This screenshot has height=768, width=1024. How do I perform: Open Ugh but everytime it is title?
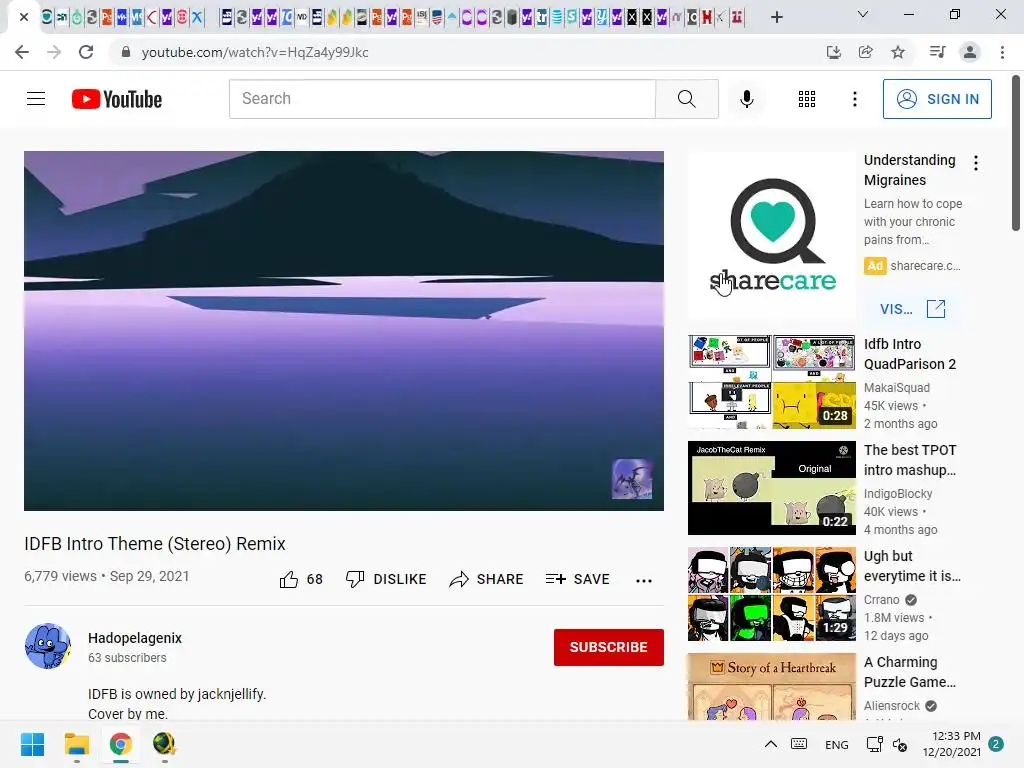pos(912,566)
